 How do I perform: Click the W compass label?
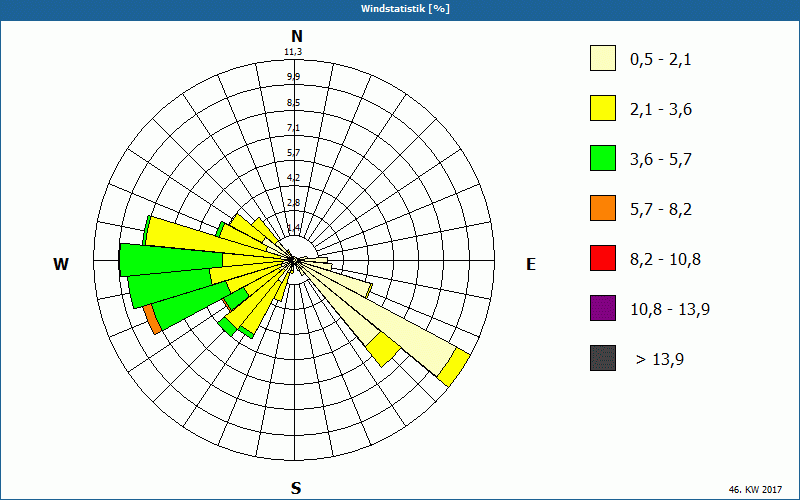pyautogui.click(x=61, y=264)
